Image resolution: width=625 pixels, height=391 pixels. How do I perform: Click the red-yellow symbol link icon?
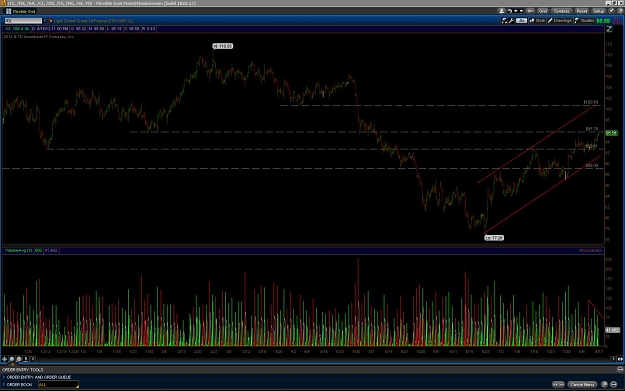pos(50,21)
